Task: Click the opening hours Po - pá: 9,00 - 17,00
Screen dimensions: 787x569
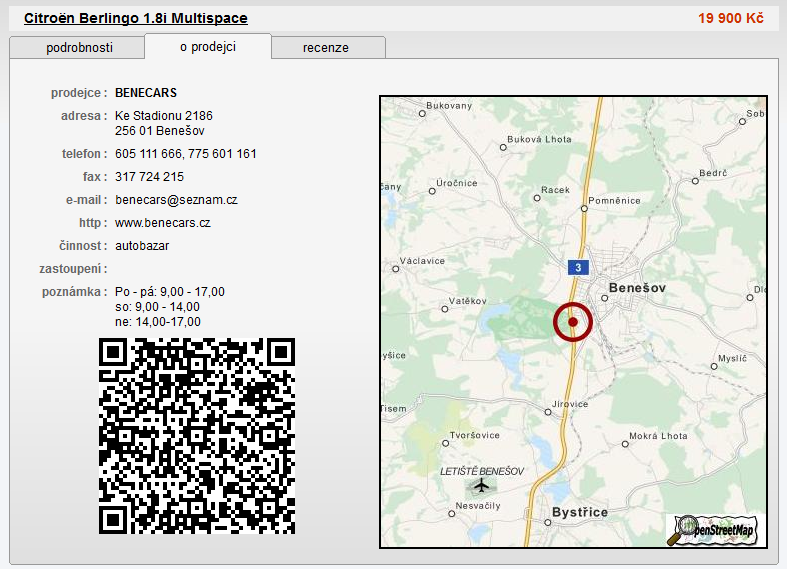Action: coord(170,292)
